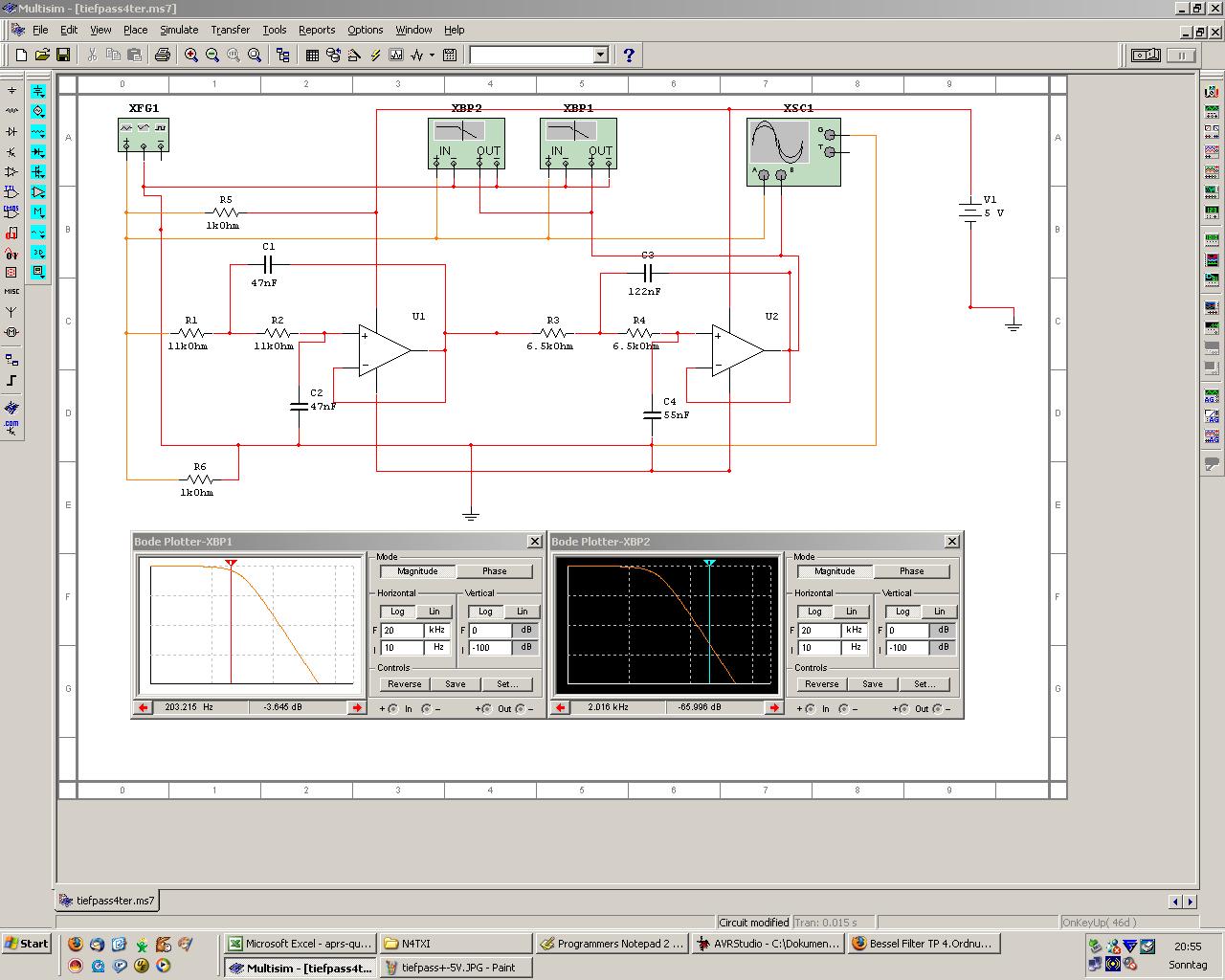The height and width of the screenshot is (980, 1225).
Task: Move XBP1 cursor right with red arrow
Action: tap(356, 707)
